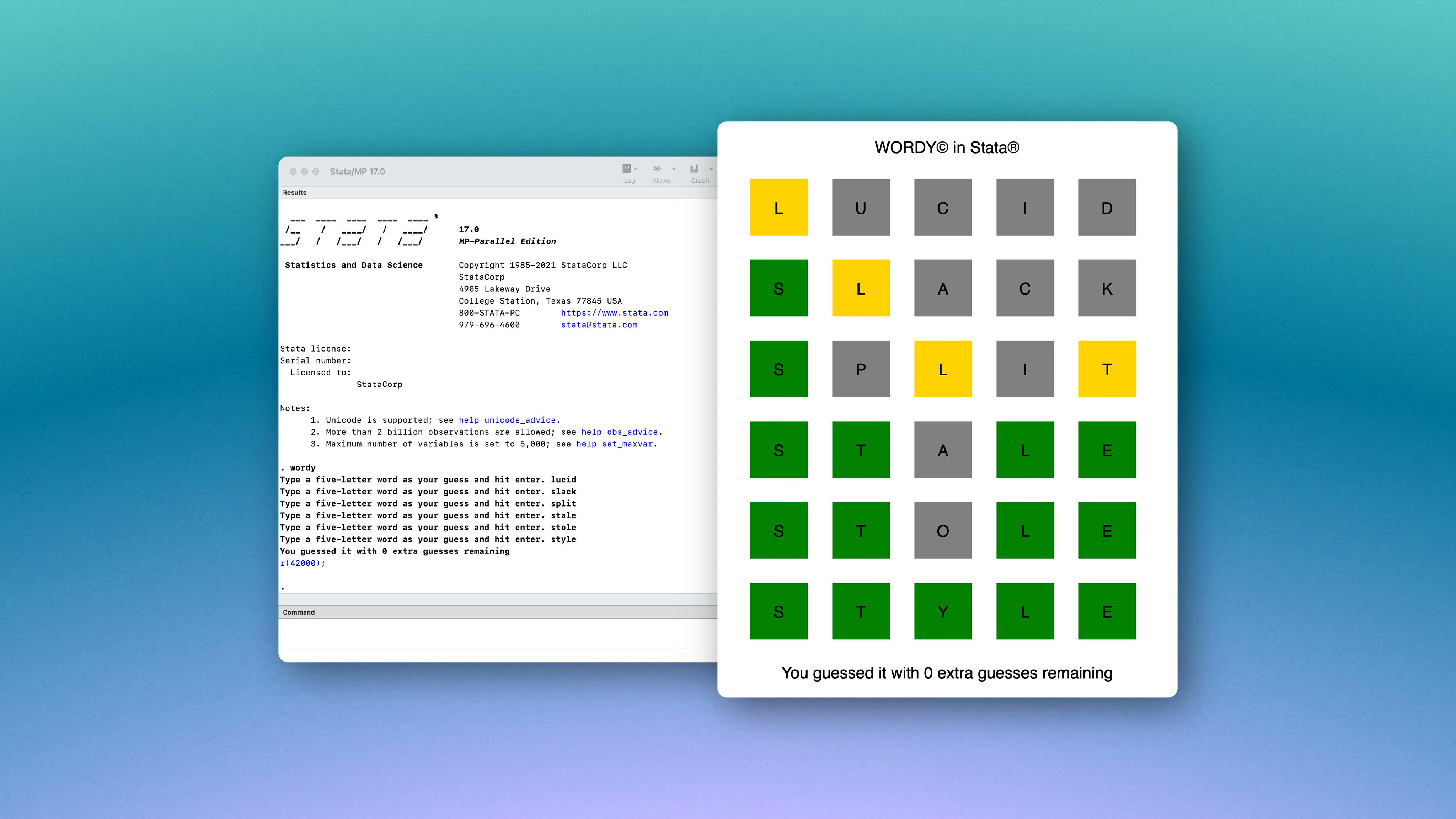The image size is (1456, 819).
Task: Minimize the Stata/MP 17.0 window
Action: pyautogui.click(x=304, y=171)
